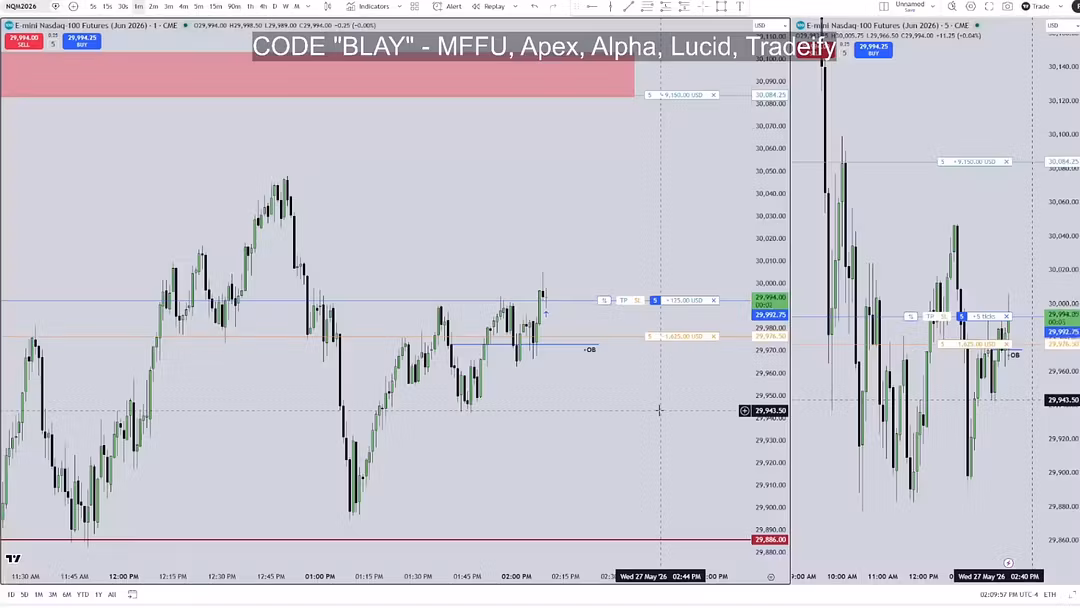This screenshot has width=1080, height=608.
Task: Open the indicator templates grid icon
Action: (415, 6)
